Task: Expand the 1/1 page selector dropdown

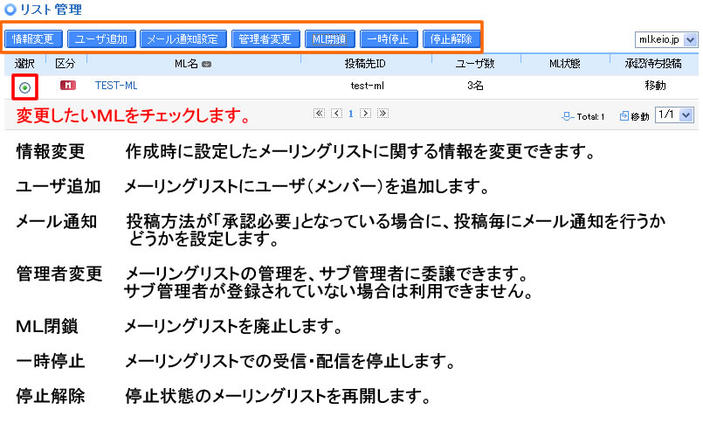Action: point(674,115)
